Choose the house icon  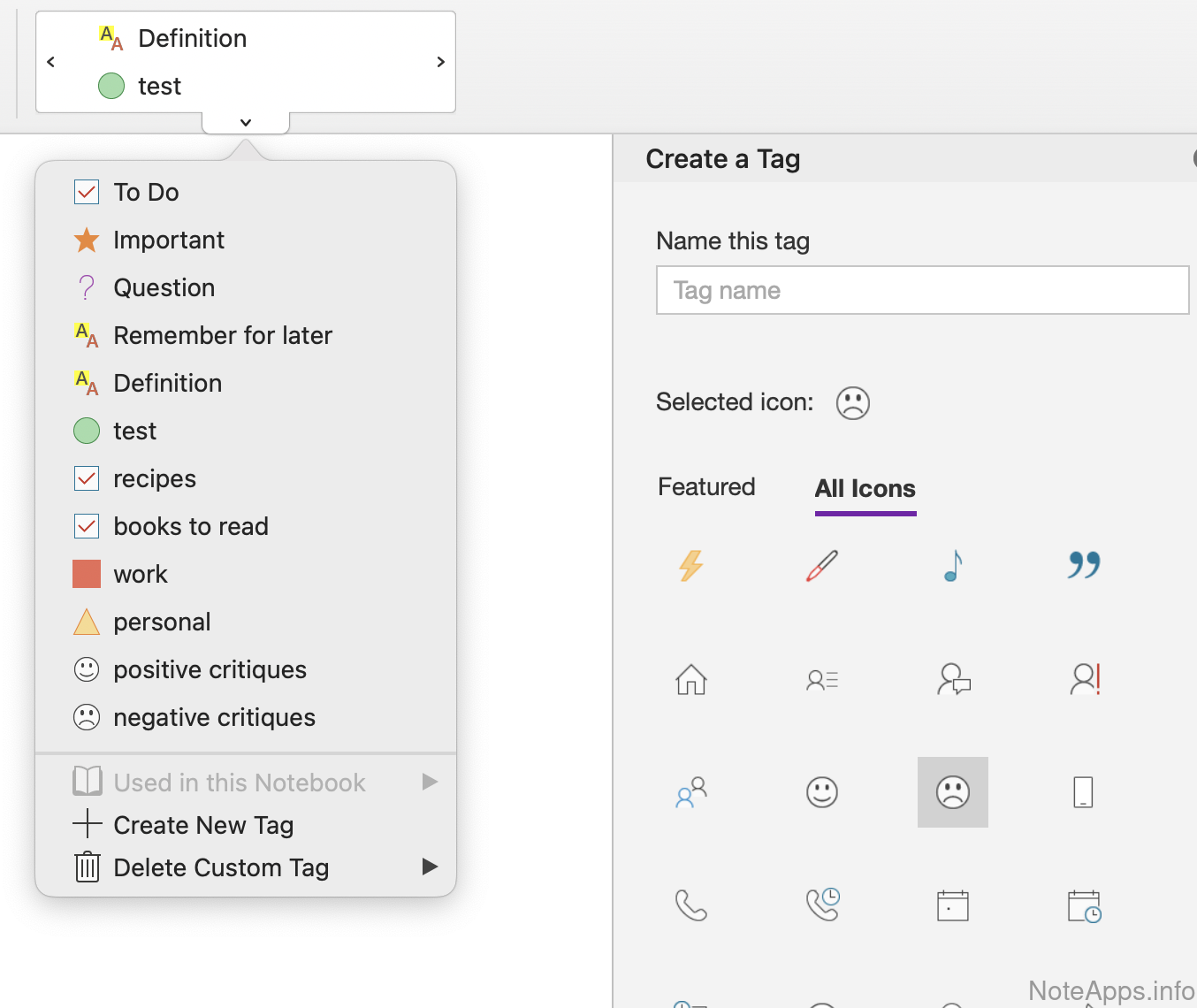(x=690, y=679)
